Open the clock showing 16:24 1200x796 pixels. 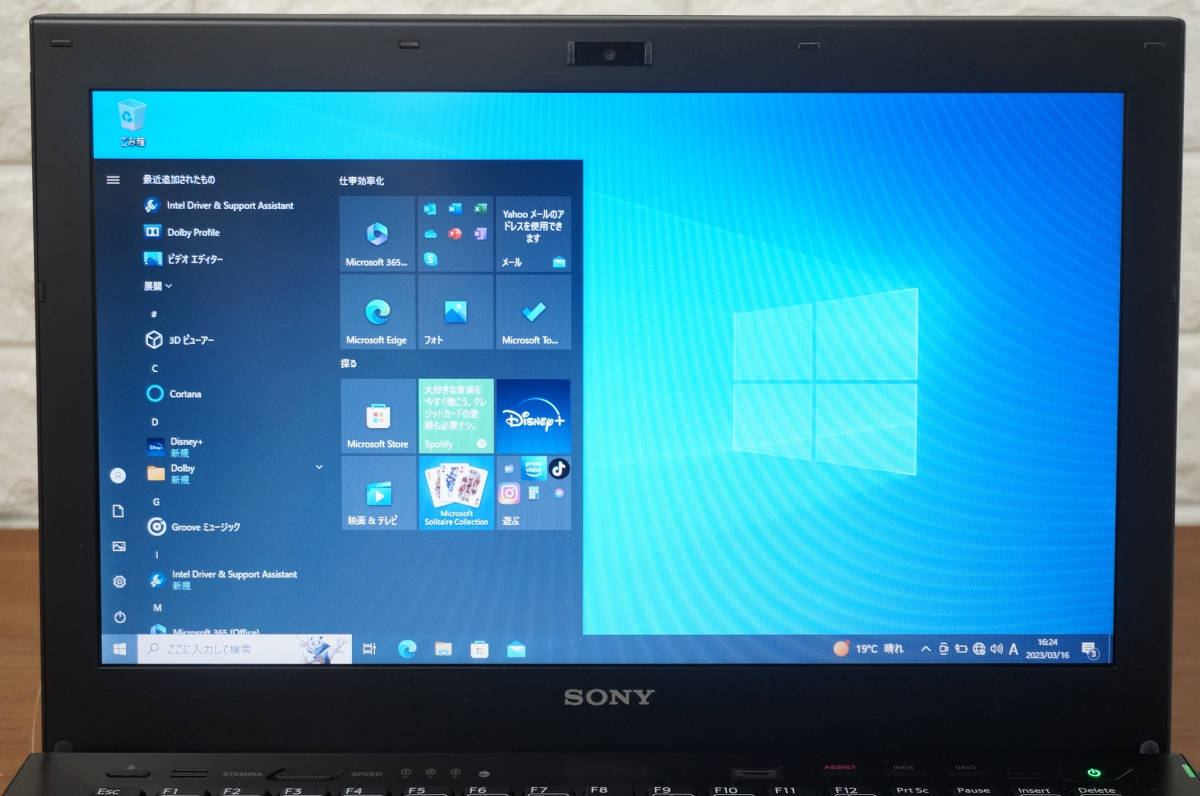[x=1048, y=649]
